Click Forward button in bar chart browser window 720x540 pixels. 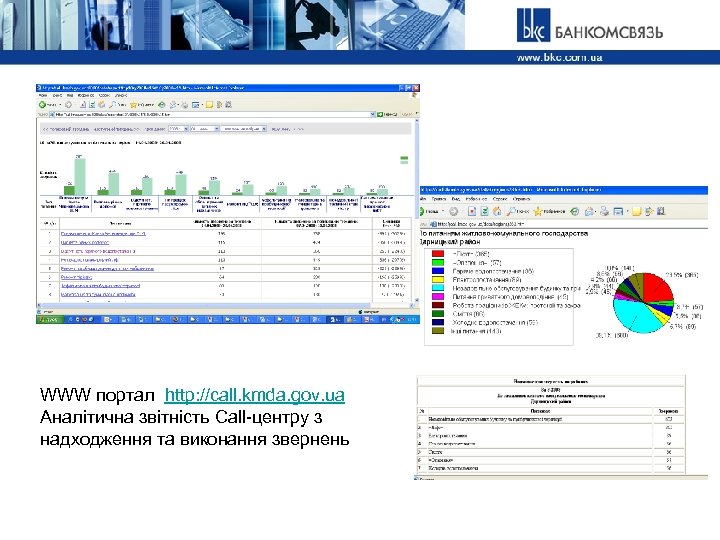(x=68, y=105)
